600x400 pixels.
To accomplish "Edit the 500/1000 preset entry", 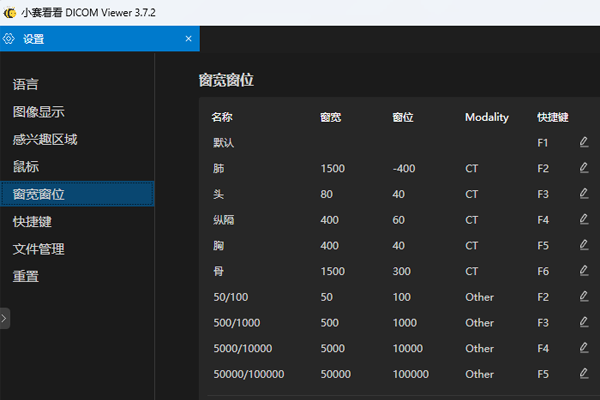I will coord(584,322).
